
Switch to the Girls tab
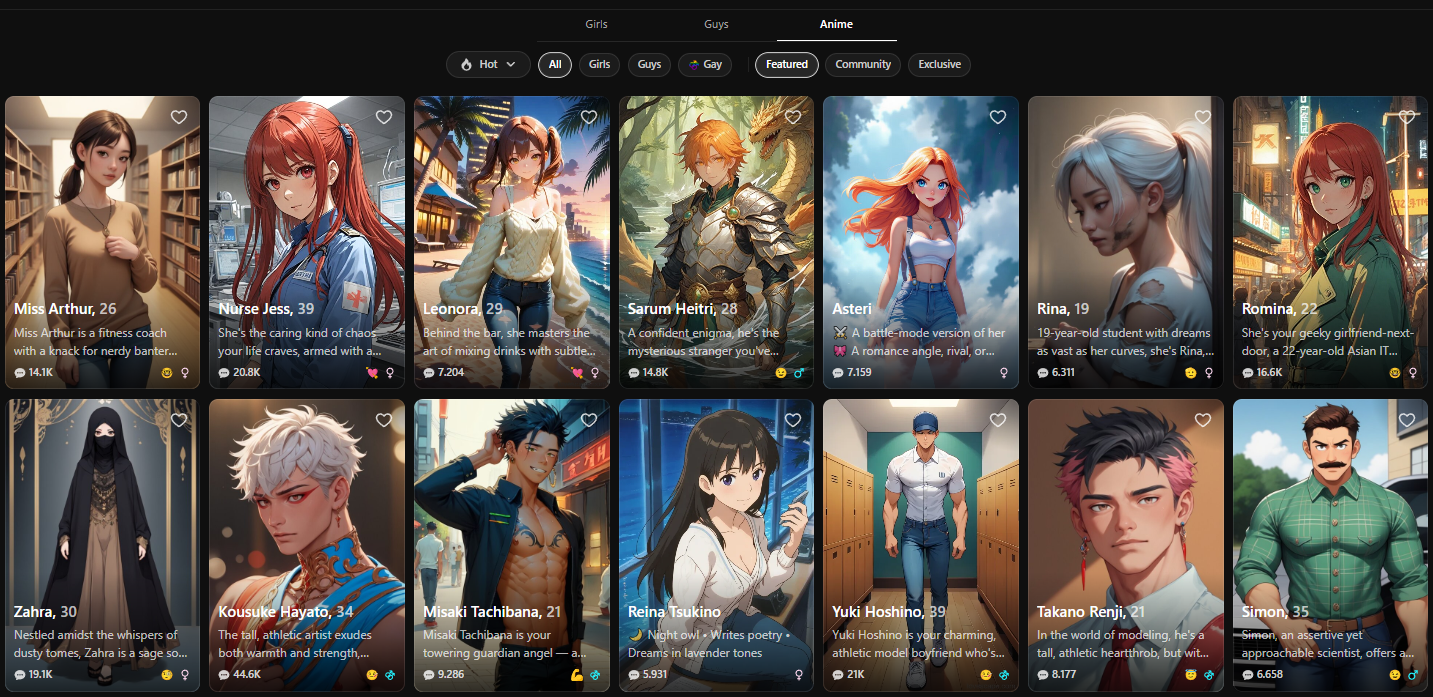596,24
